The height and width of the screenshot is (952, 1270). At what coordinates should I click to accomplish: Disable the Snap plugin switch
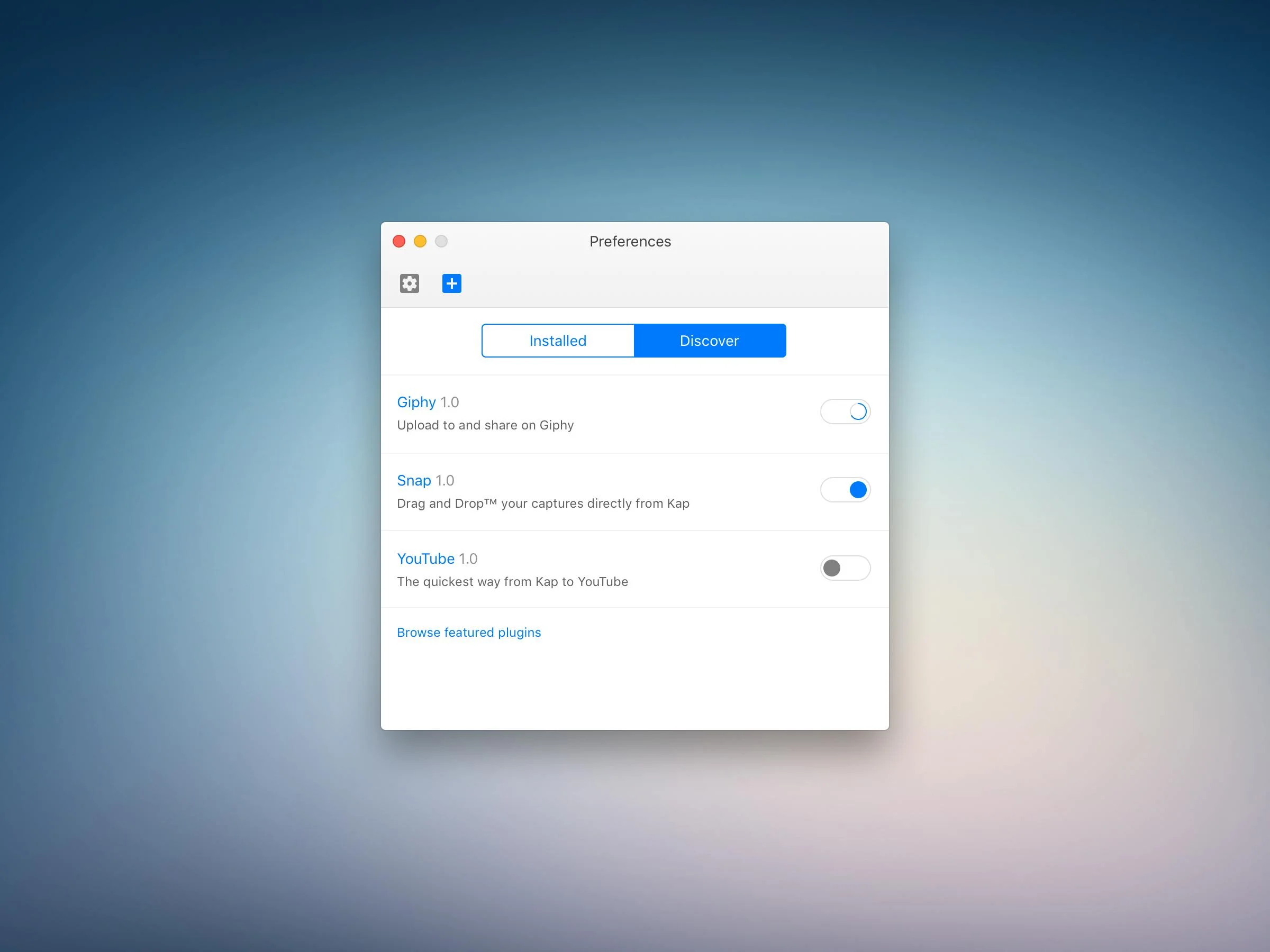click(846, 490)
